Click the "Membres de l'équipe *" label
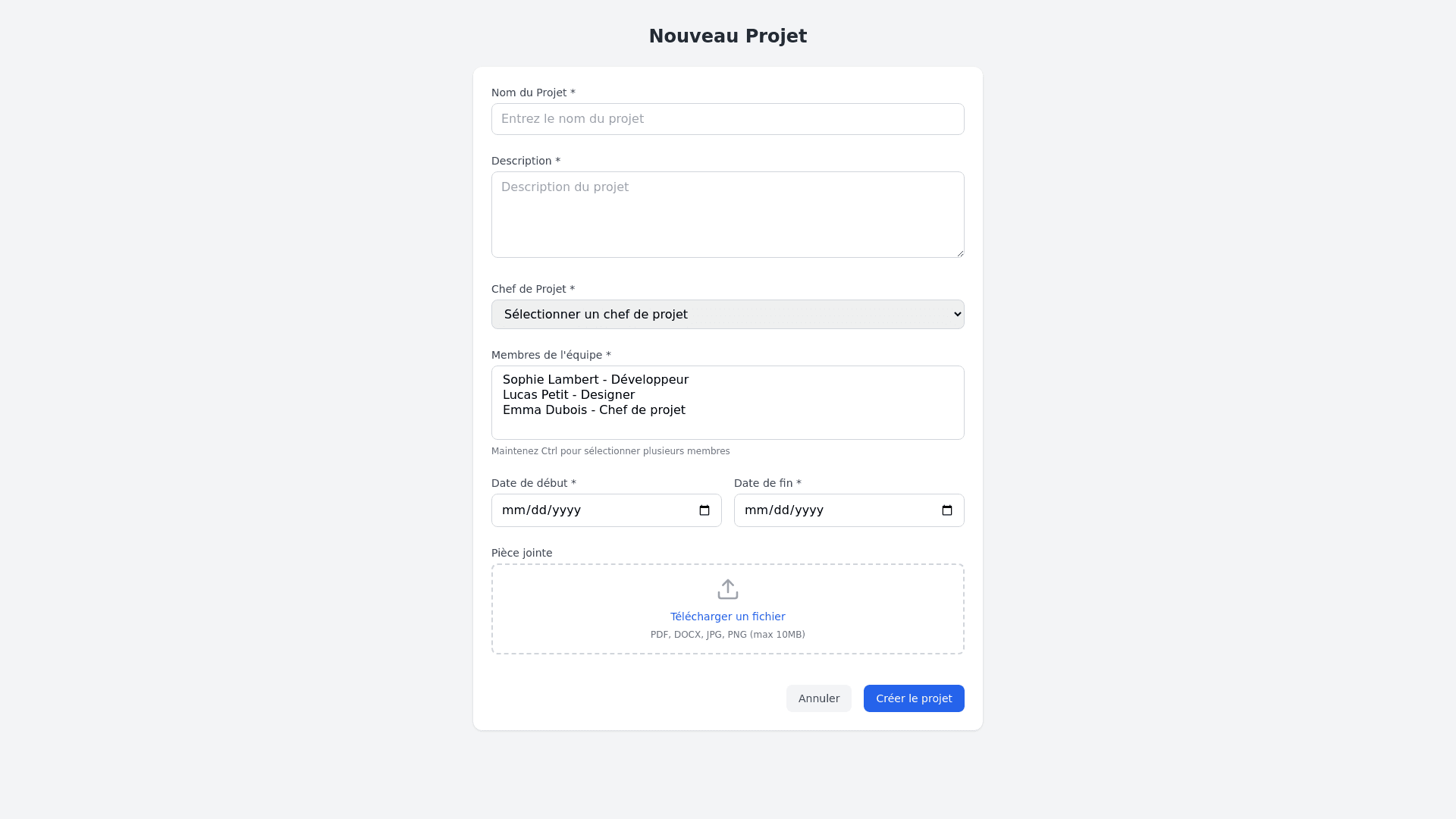Screen dimensions: 1456x819 point(551,355)
